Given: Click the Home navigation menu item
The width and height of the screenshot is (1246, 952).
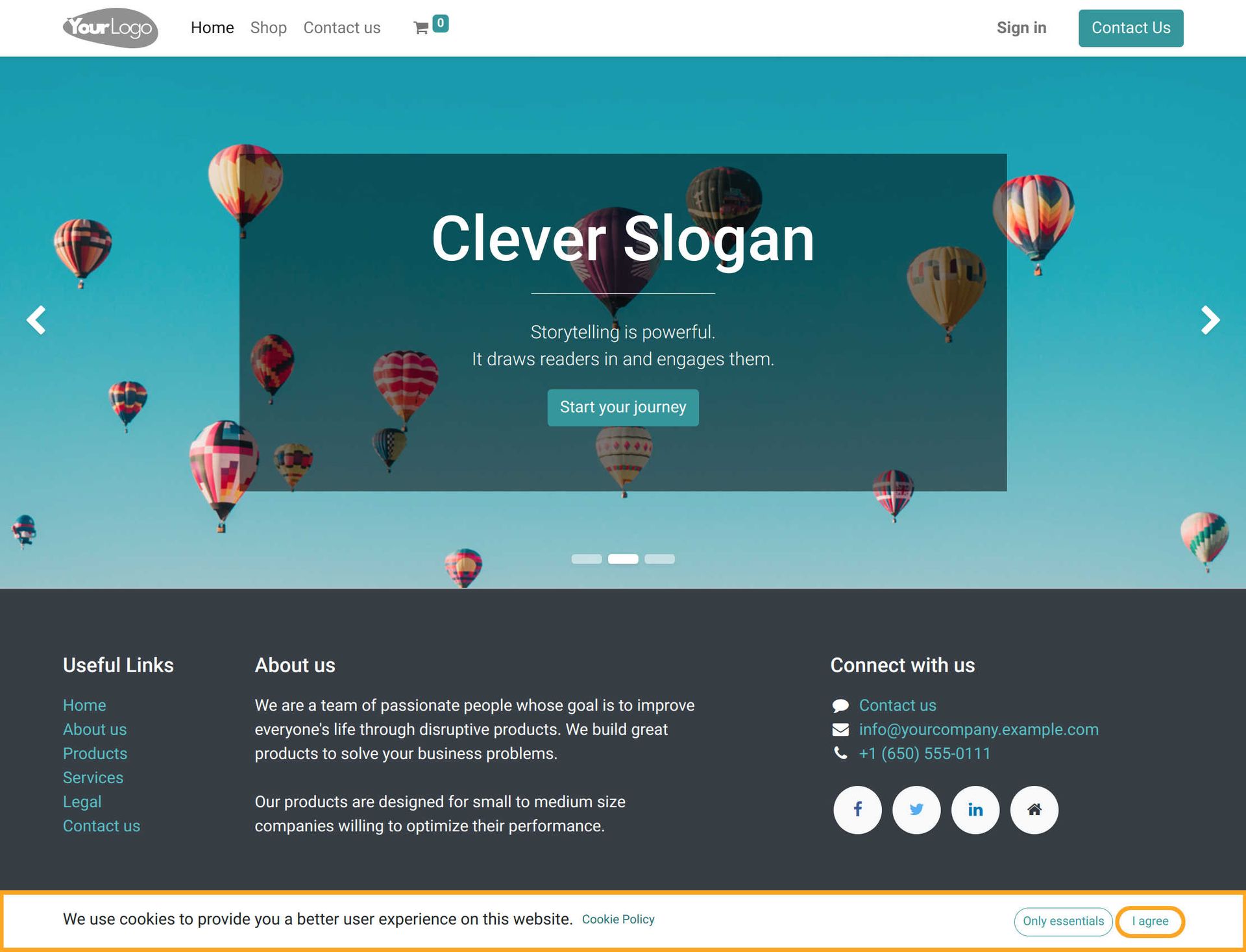Looking at the screenshot, I should pos(212,27).
